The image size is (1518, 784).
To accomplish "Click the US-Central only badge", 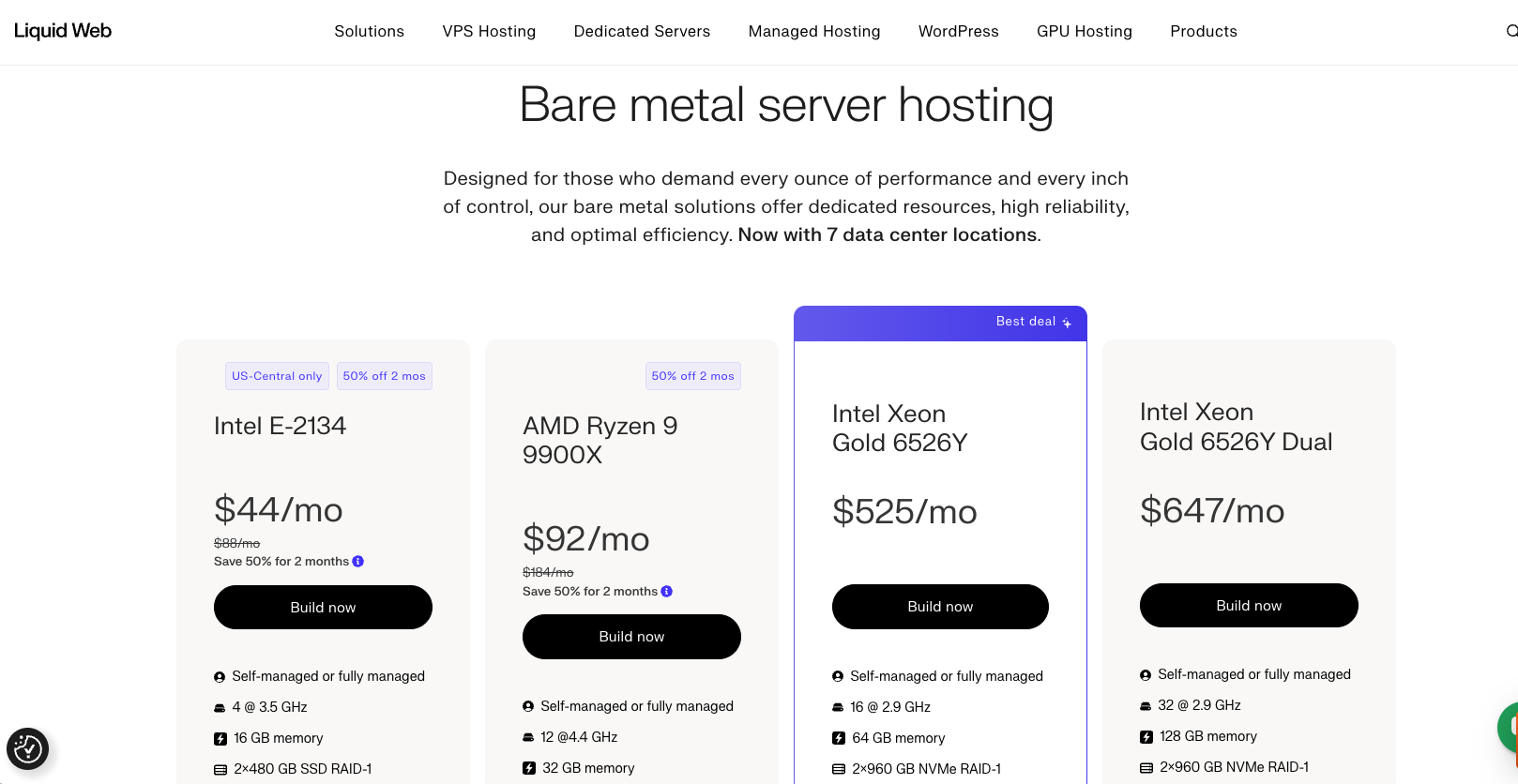I will (x=277, y=376).
